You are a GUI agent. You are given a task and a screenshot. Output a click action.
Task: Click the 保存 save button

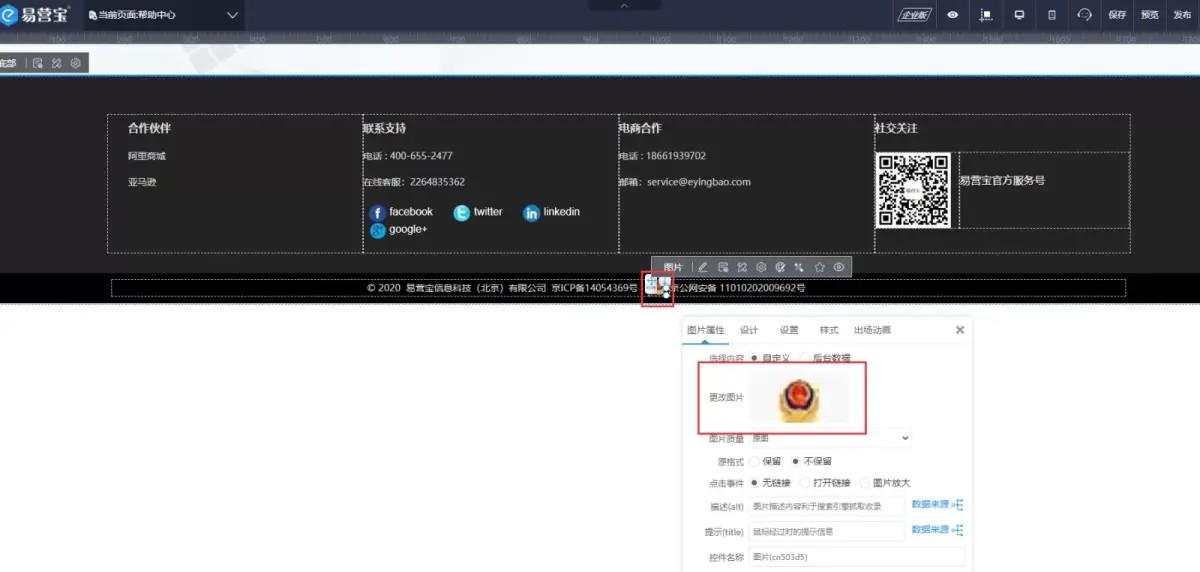pos(1117,15)
